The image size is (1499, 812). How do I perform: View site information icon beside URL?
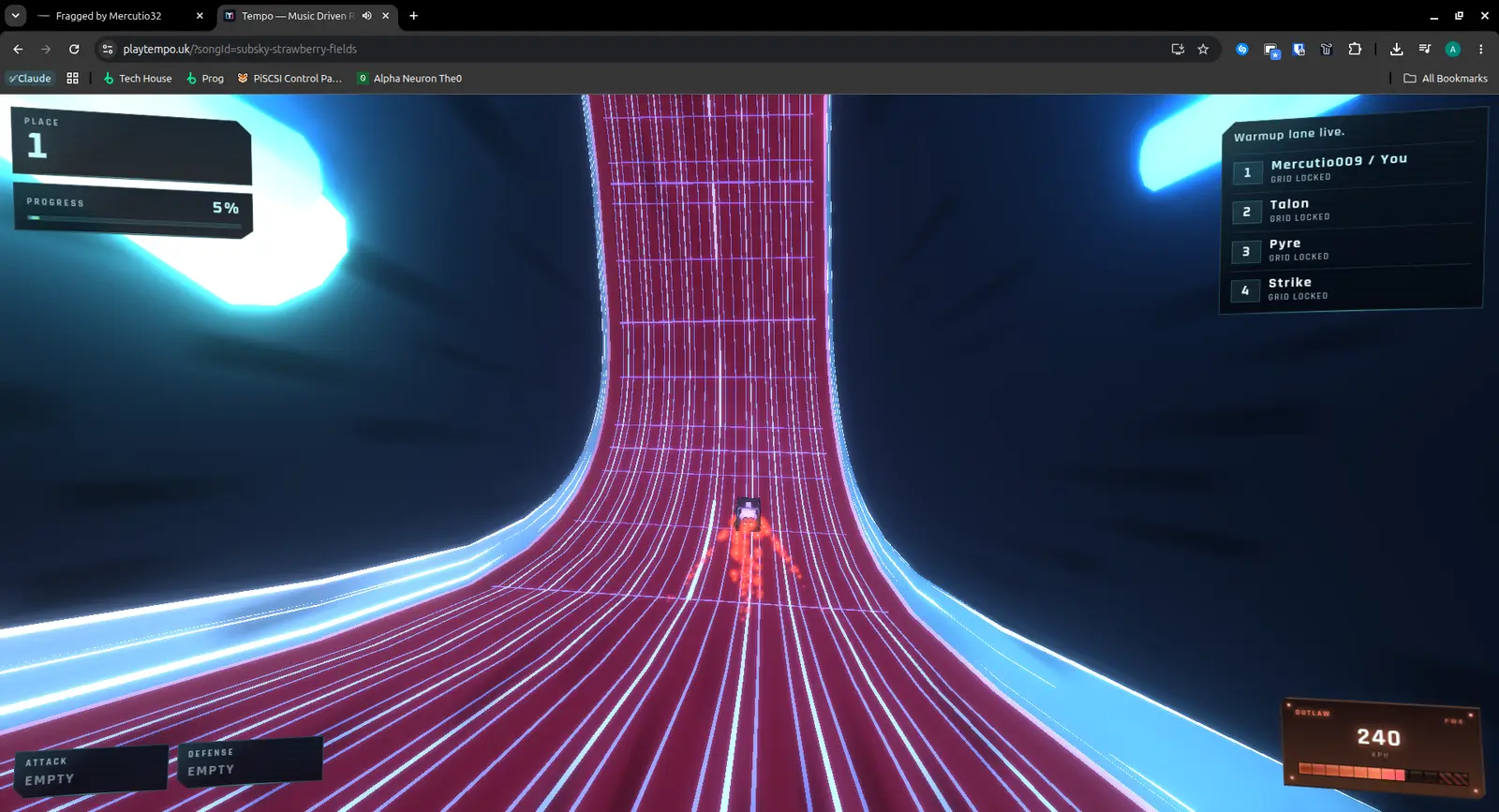tap(108, 49)
